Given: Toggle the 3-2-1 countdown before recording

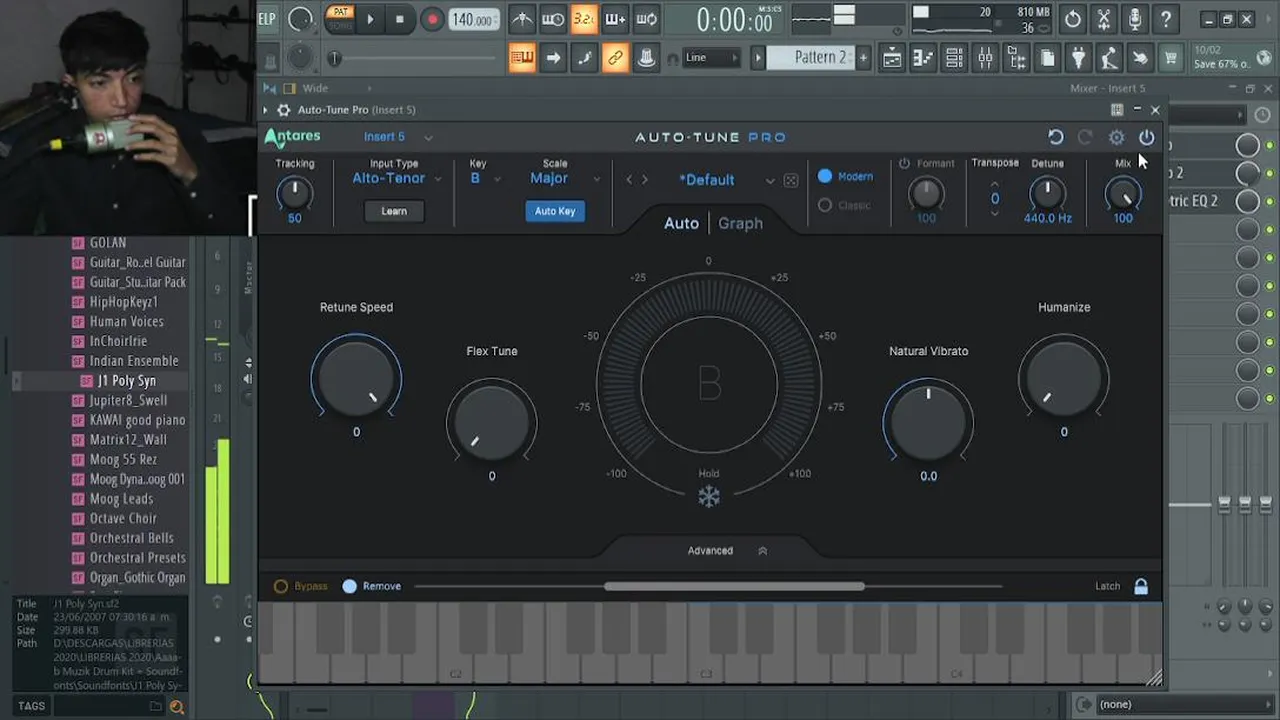Looking at the screenshot, I should (584, 19).
